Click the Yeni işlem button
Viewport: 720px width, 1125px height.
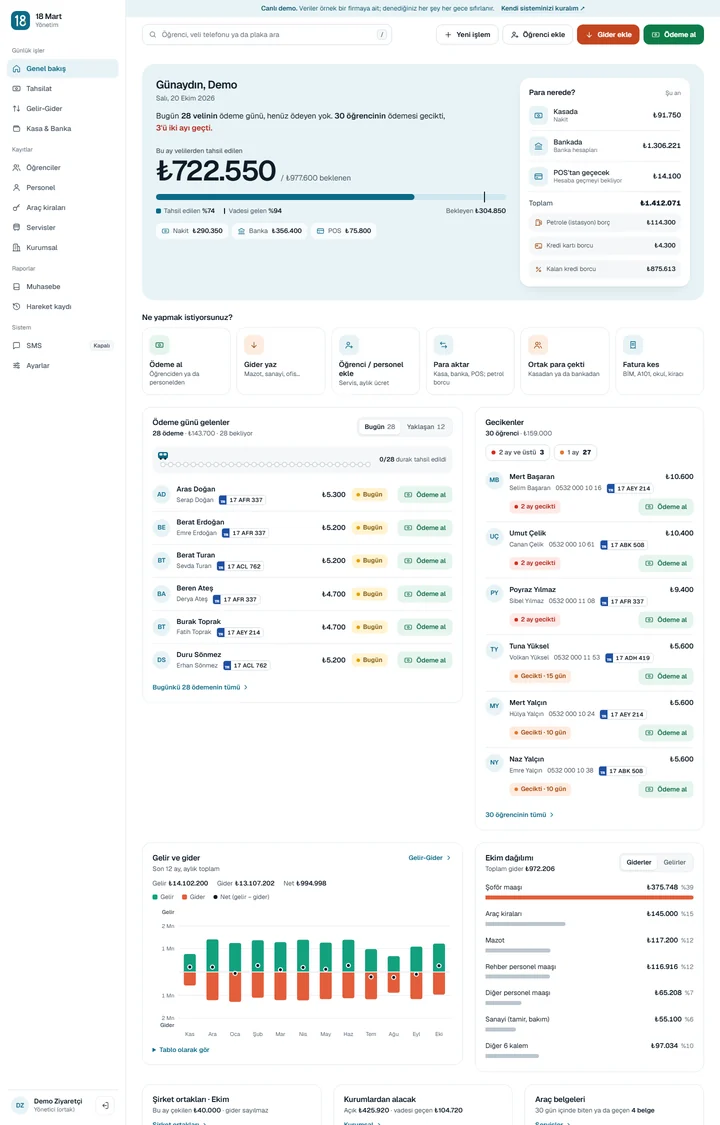click(x=467, y=34)
